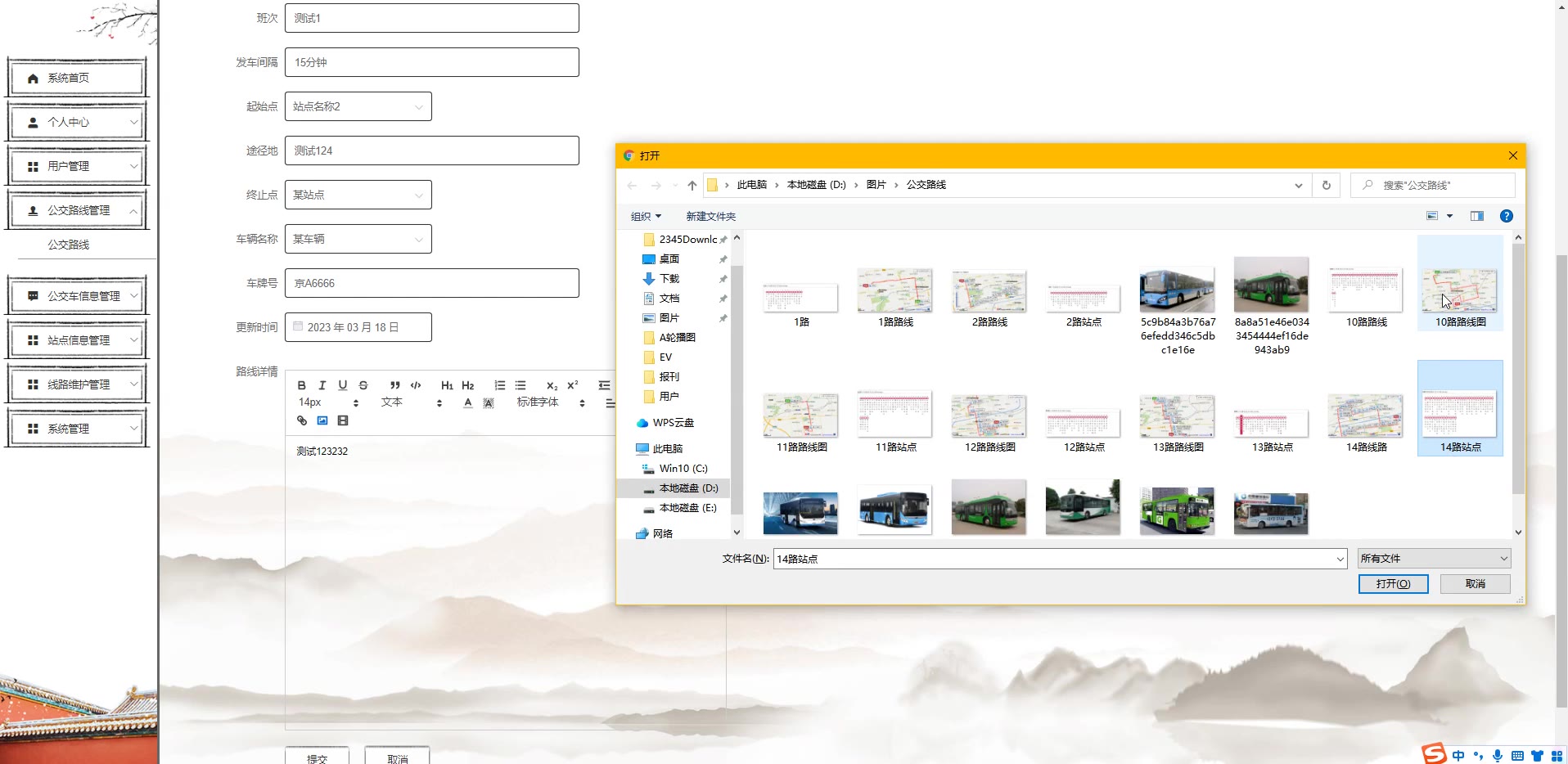
Task: Toggle bold formatting in route details editor
Action: 302,385
